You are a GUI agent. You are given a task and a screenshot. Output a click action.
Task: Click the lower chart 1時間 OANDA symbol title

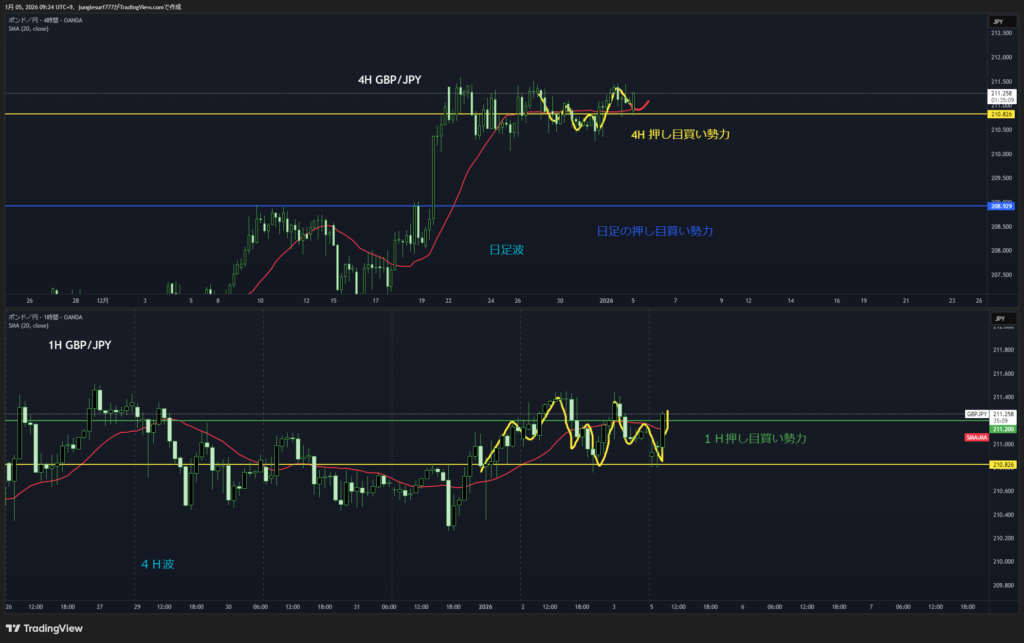point(45,317)
